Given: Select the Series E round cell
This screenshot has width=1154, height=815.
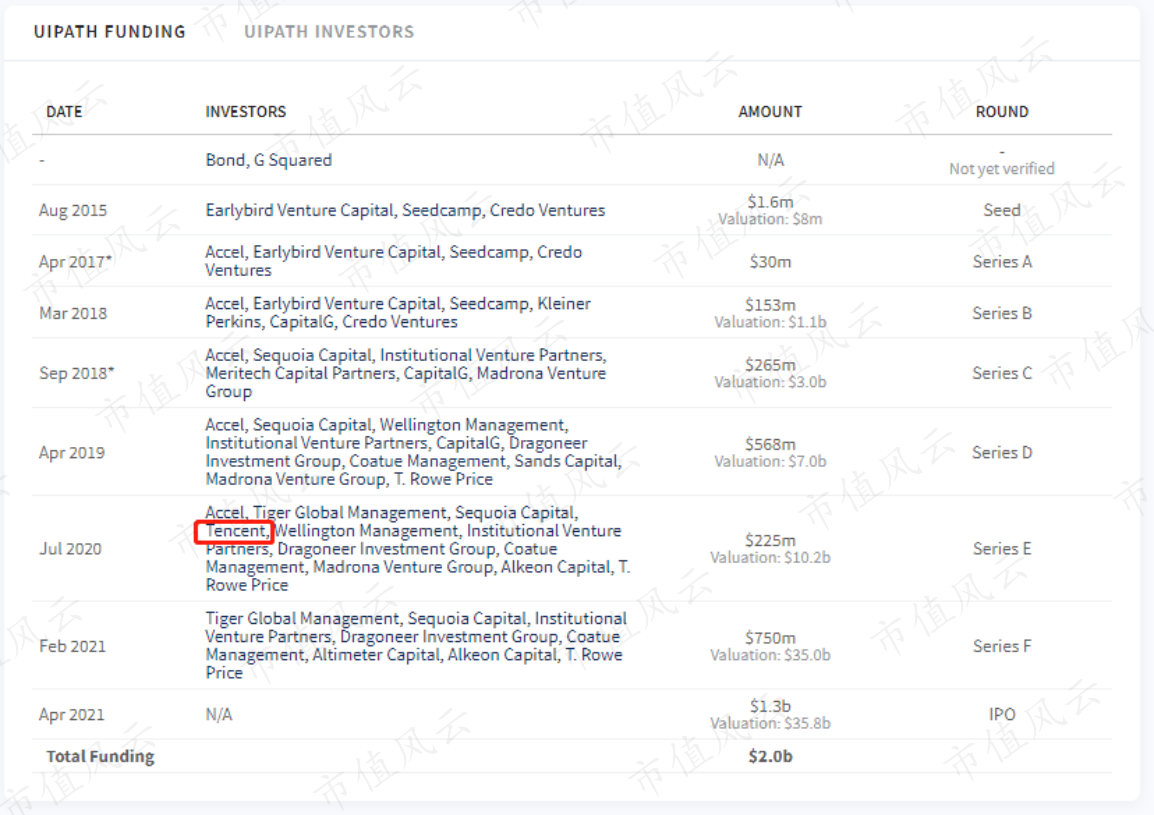Looking at the screenshot, I should click(1002, 548).
